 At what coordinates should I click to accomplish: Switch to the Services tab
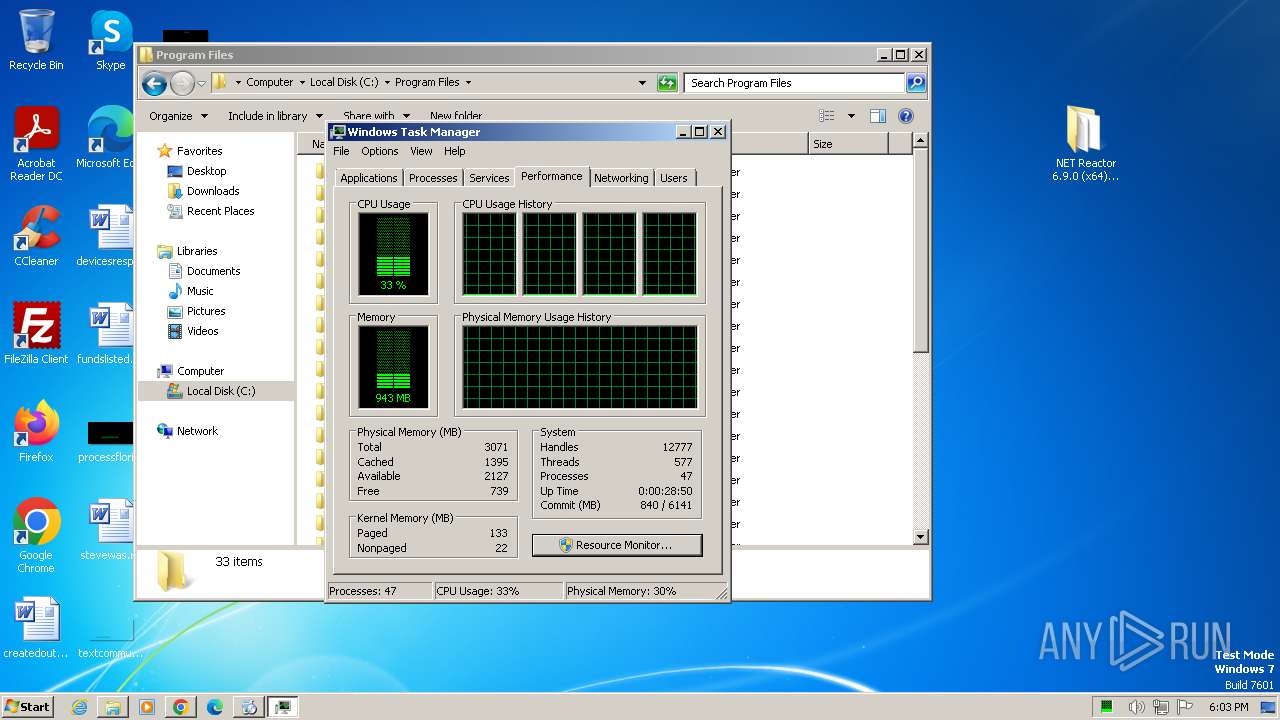489,178
